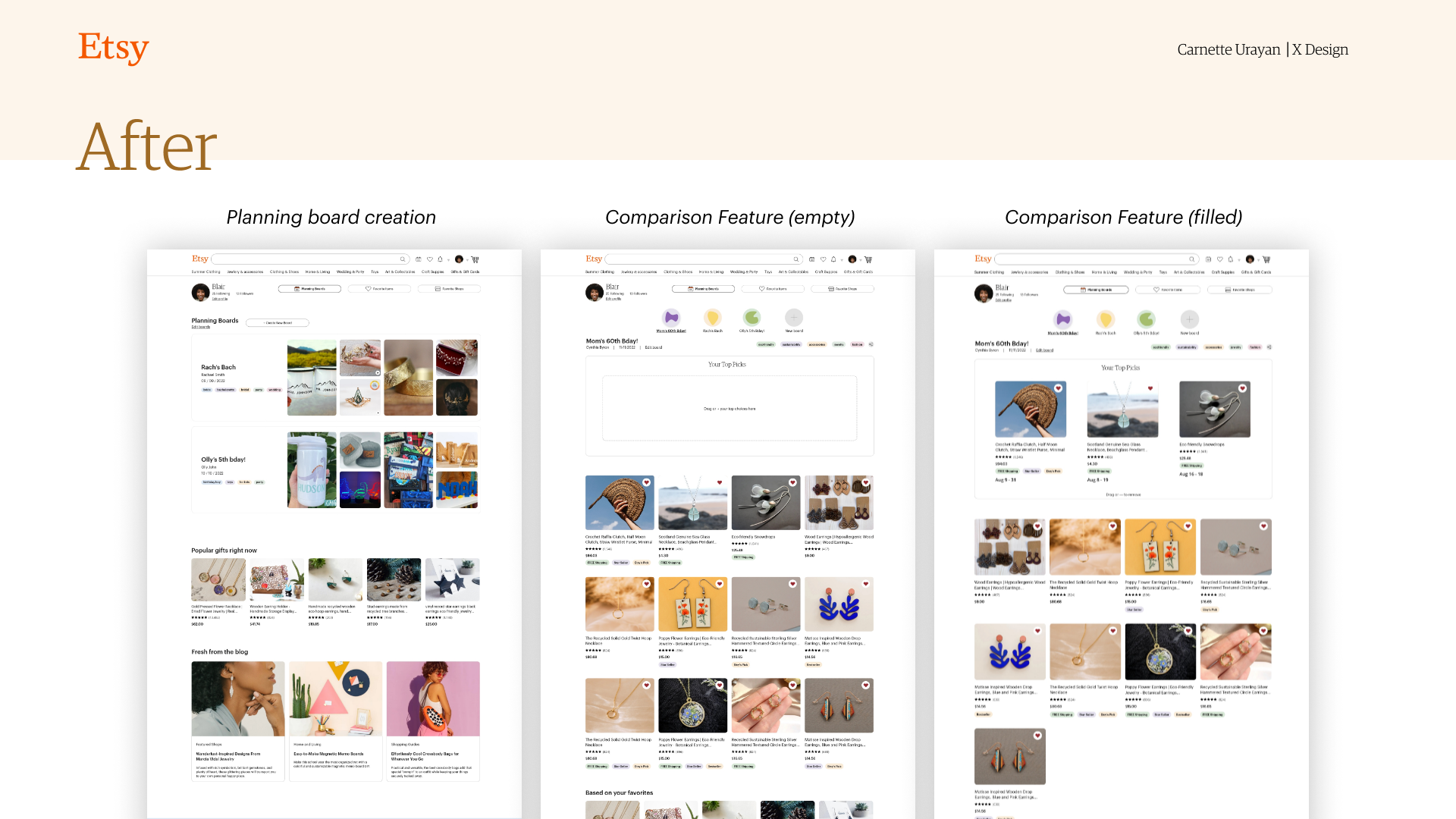Click share icon beside tags in Comparison Feature (empty)
Viewport: 1456px width, 819px height.
[x=871, y=344]
